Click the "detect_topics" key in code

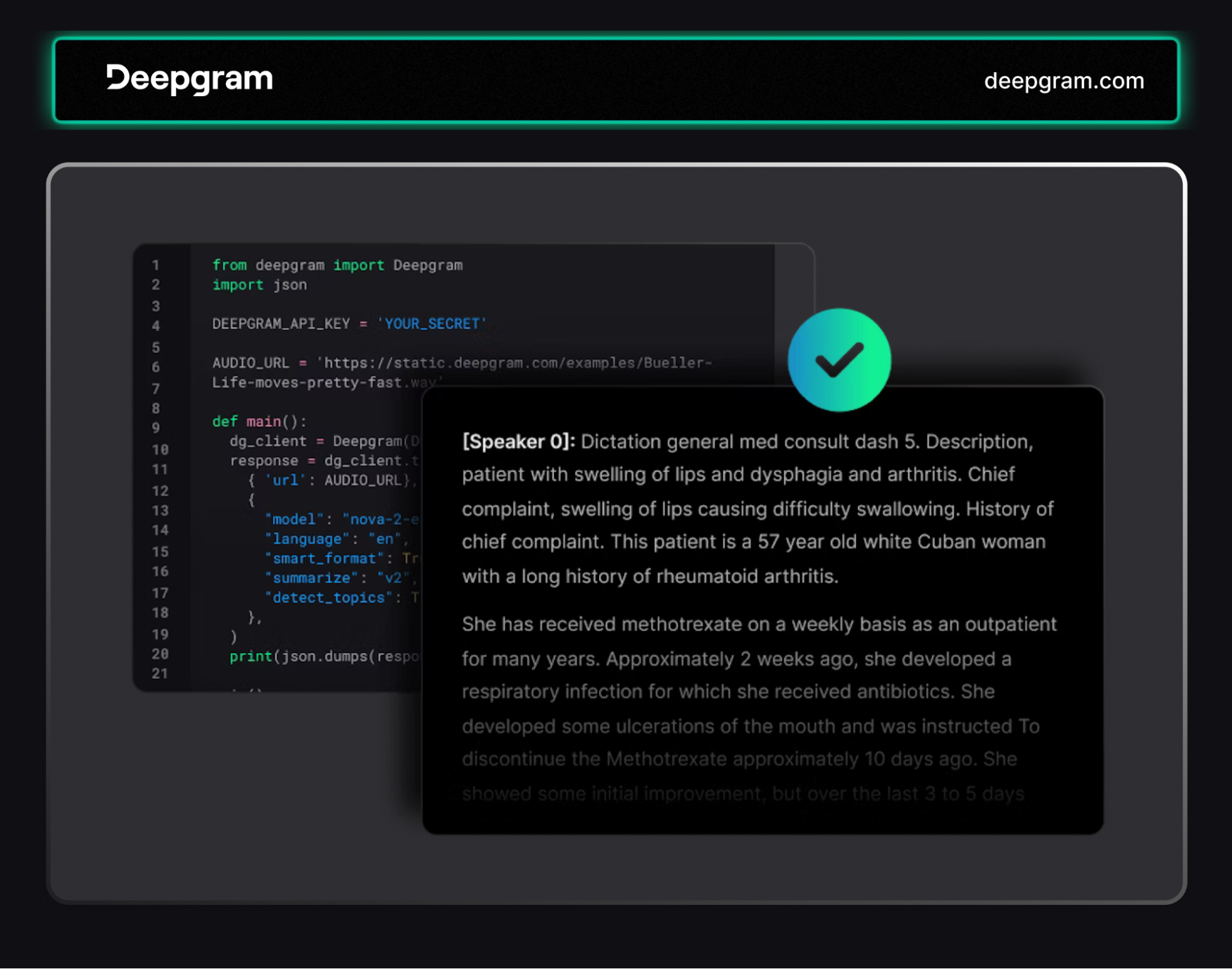click(328, 598)
